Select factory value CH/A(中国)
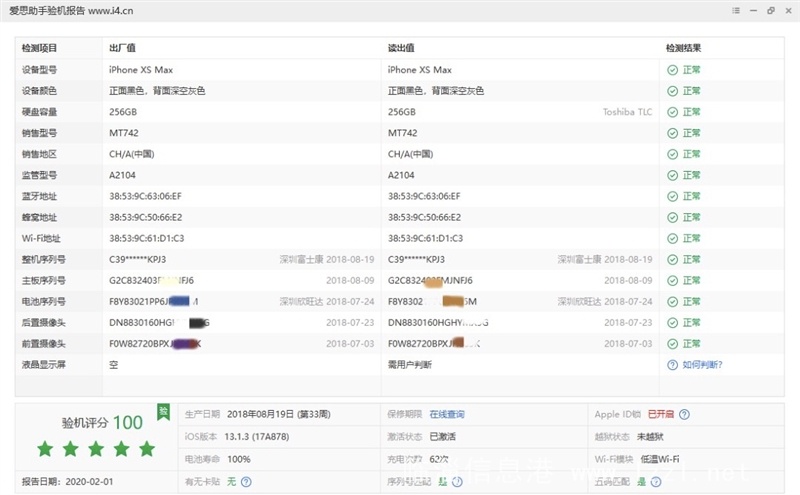 pos(132,154)
